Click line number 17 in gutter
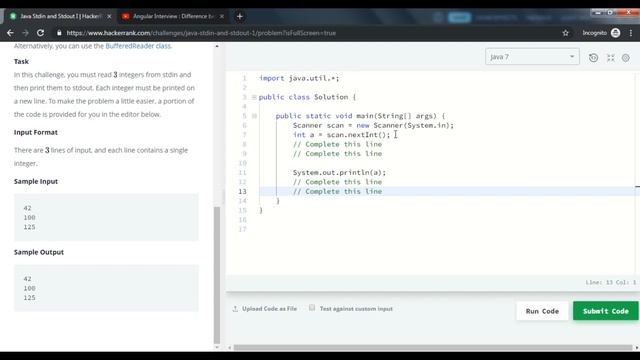 [242, 229]
